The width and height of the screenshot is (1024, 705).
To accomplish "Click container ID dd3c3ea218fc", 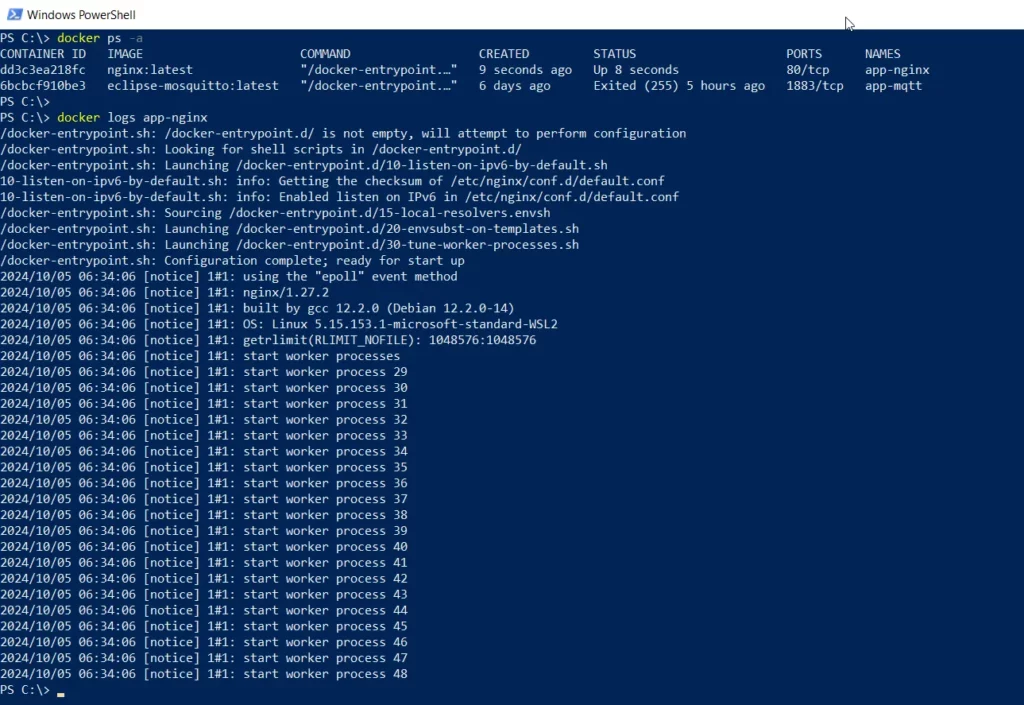I will [43, 69].
